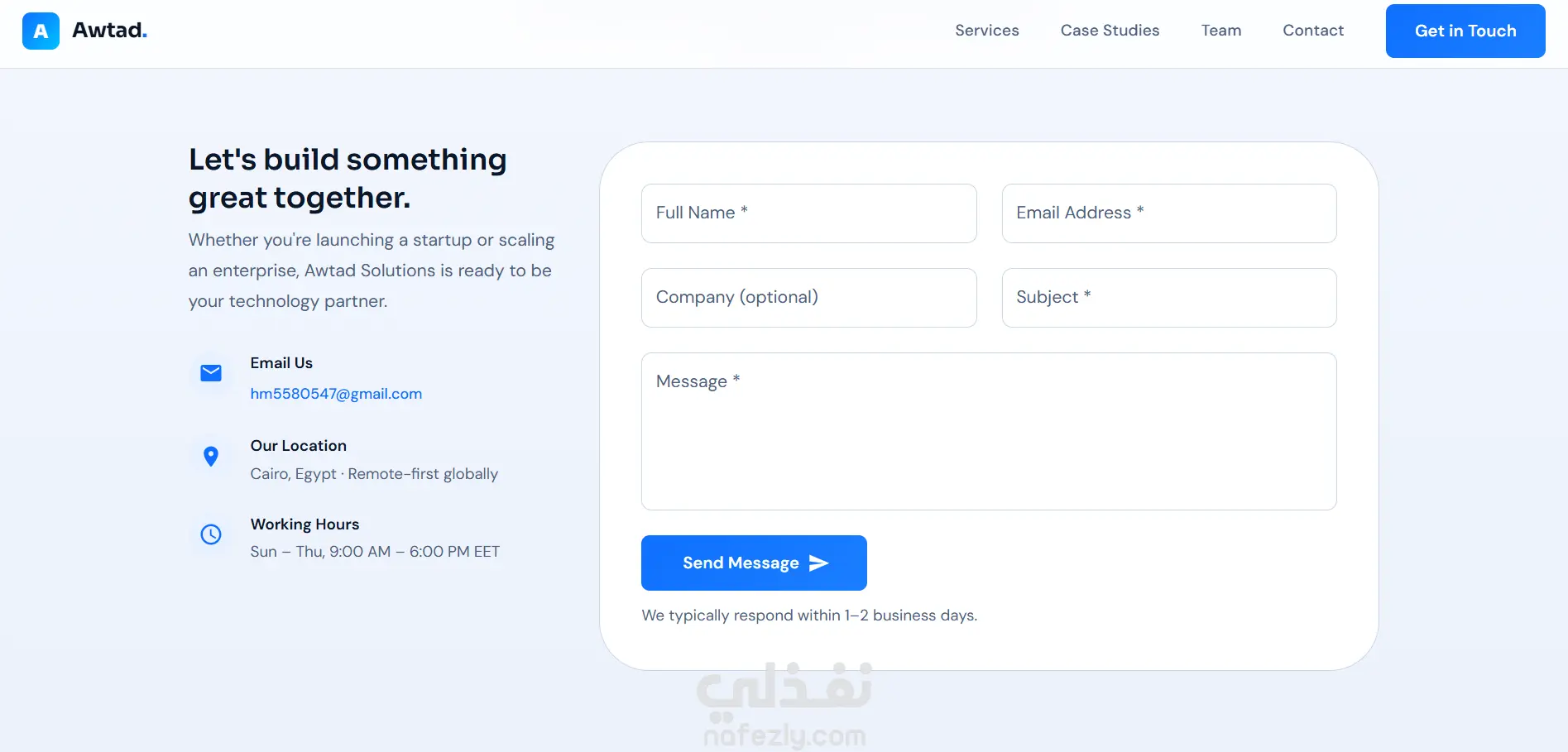
Task: Click the map pin icon for Our Location
Action: click(211, 457)
